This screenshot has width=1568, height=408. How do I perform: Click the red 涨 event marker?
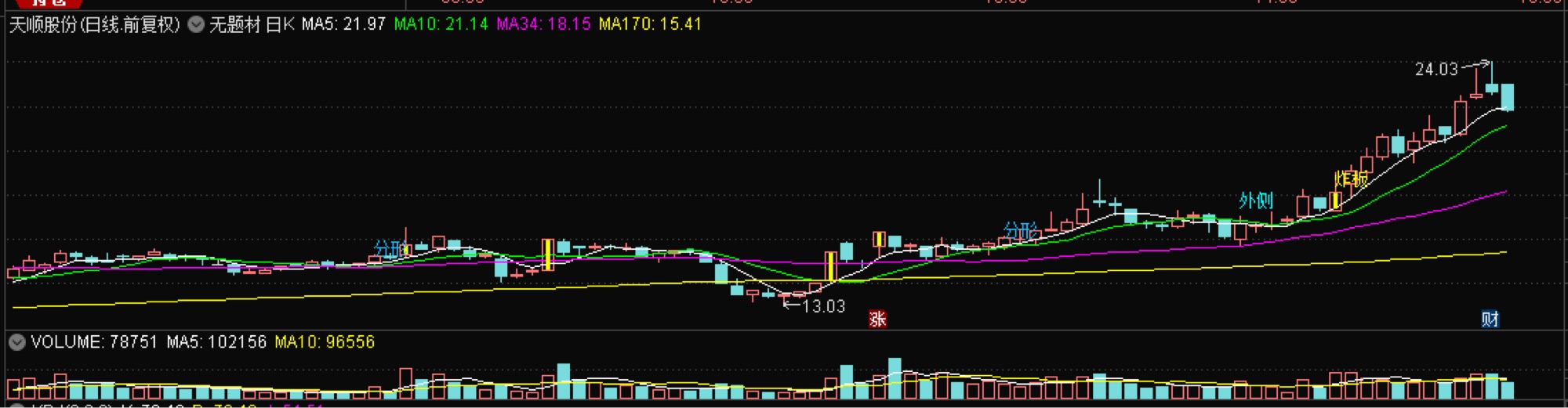[x=877, y=319]
